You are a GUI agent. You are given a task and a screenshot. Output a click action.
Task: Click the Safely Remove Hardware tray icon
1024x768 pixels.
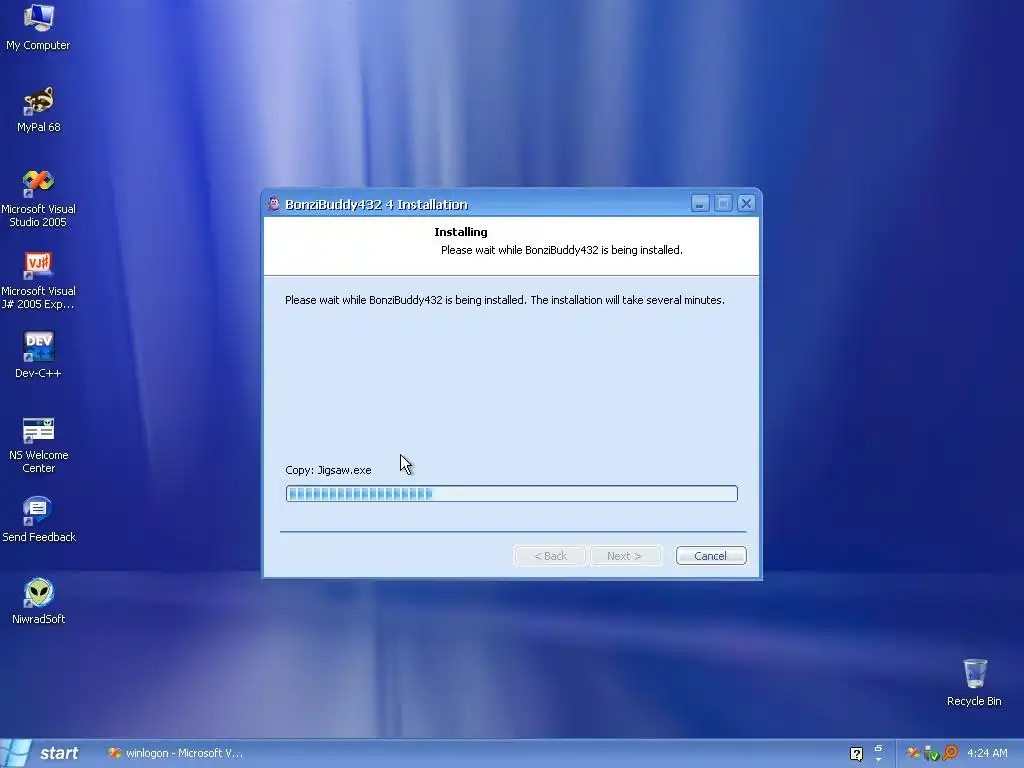(x=931, y=754)
